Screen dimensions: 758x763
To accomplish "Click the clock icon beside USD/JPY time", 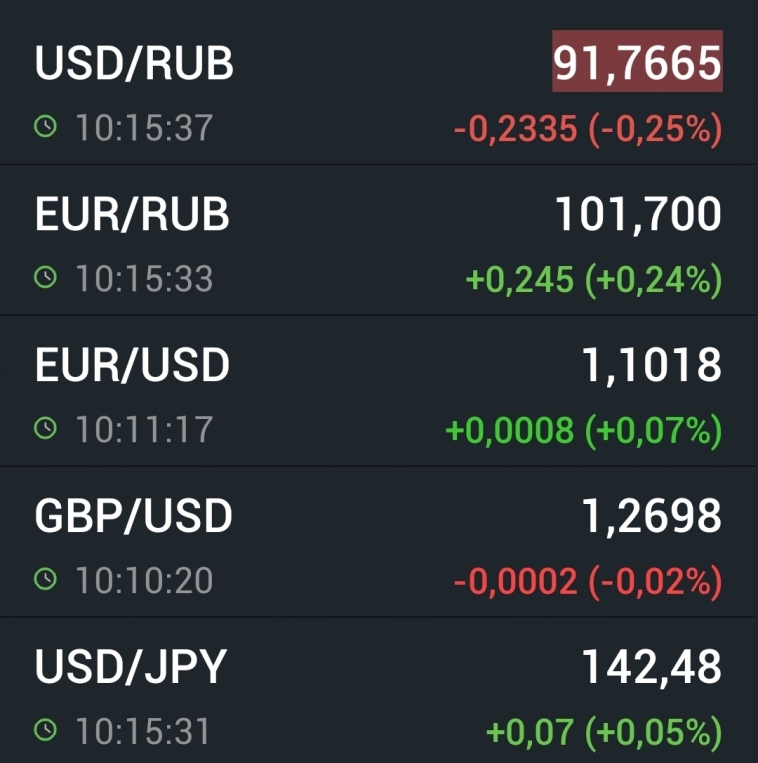I will pyautogui.click(x=45, y=731).
